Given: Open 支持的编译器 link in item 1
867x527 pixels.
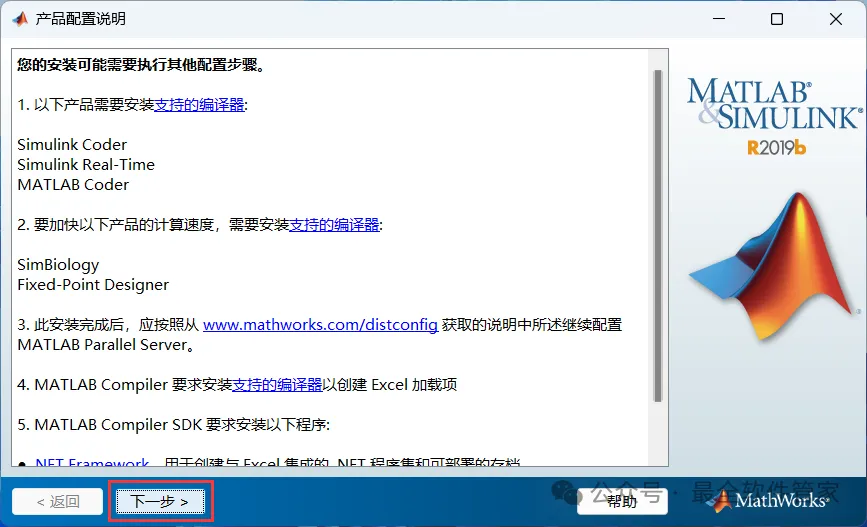Looking at the screenshot, I should (x=199, y=105).
